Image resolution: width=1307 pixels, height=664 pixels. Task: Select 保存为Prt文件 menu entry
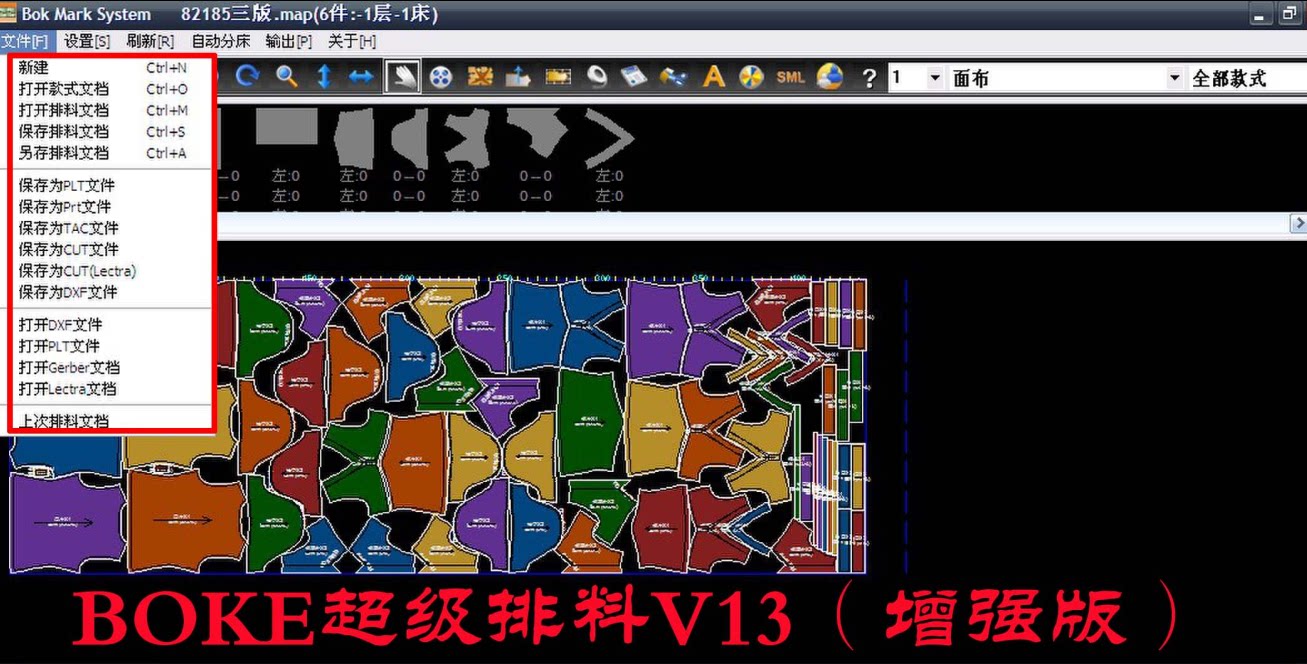tap(111, 207)
